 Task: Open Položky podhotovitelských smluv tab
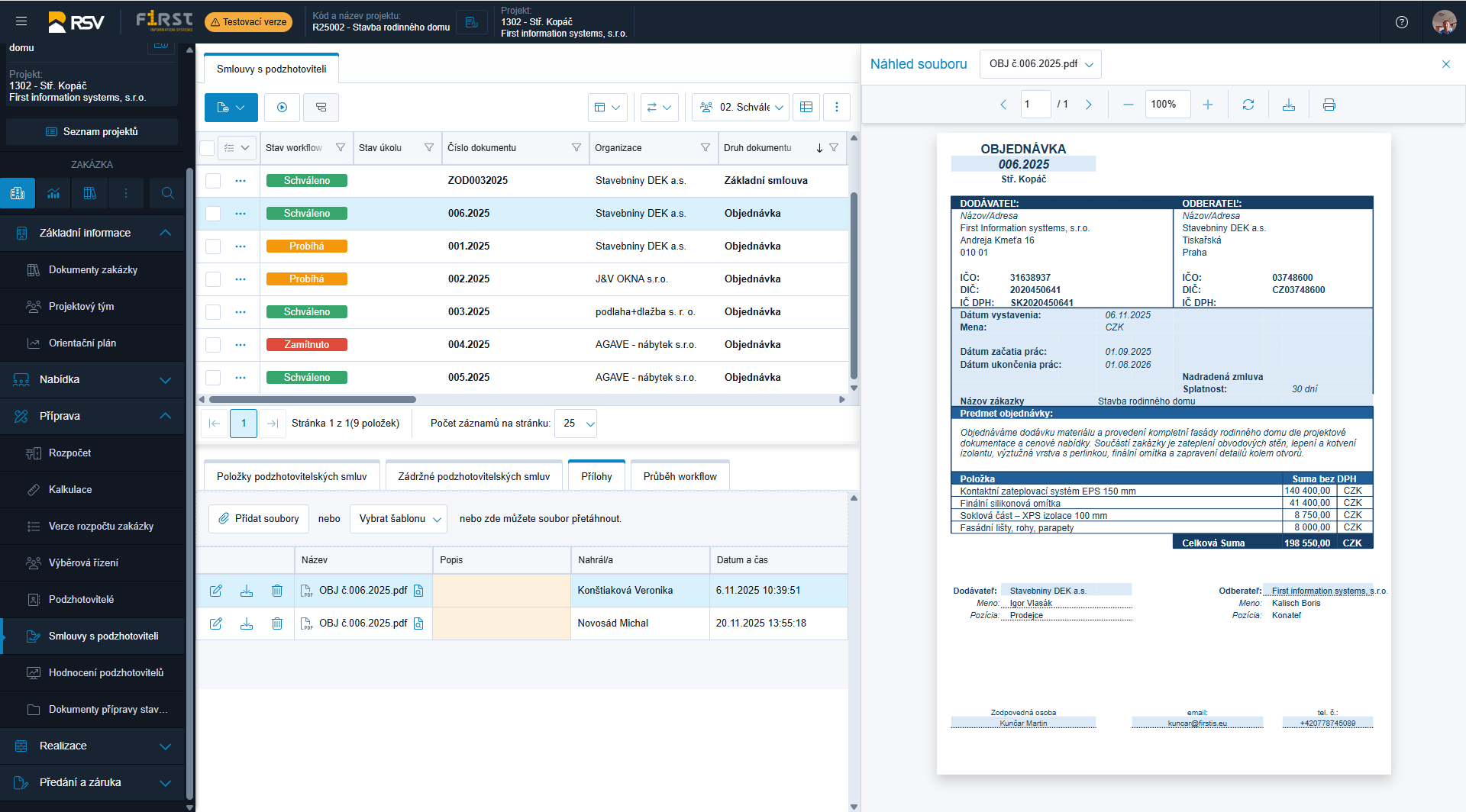(x=292, y=476)
